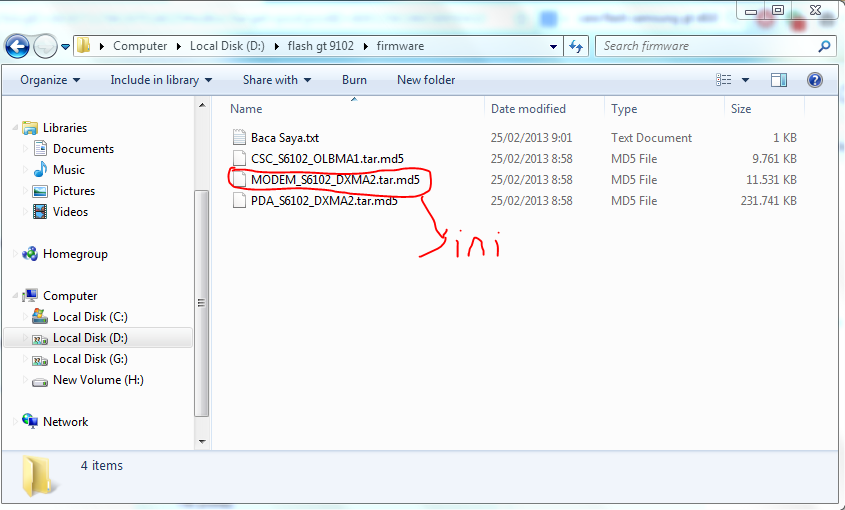This screenshot has height=510, width=845.
Task: Go back with the blue Back arrow
Action: click(17, 46)
